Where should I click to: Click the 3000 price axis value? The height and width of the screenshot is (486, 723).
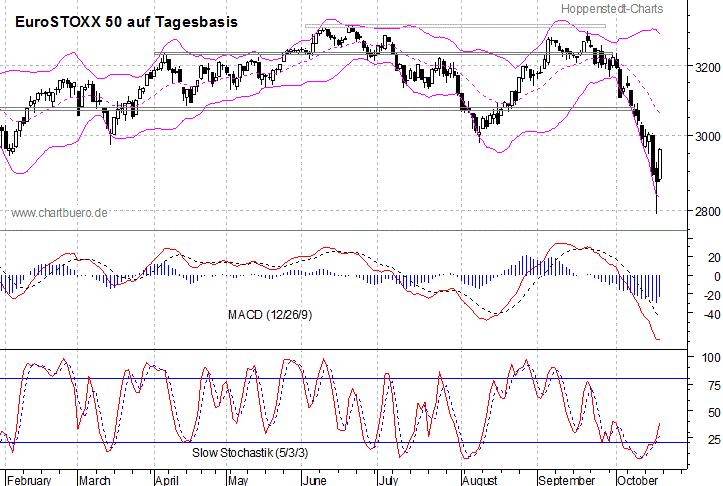click(x=707, y=136)
